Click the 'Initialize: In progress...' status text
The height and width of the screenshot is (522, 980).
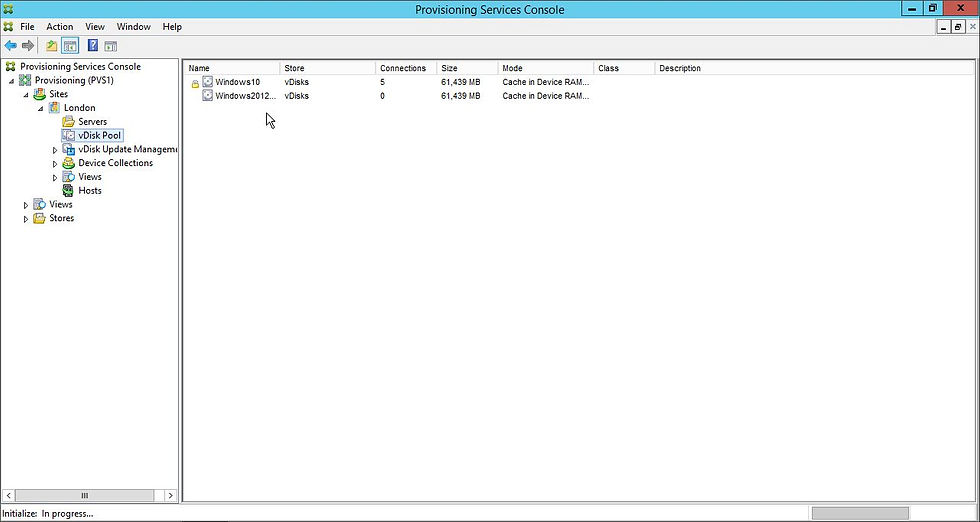tap(48, 514)
